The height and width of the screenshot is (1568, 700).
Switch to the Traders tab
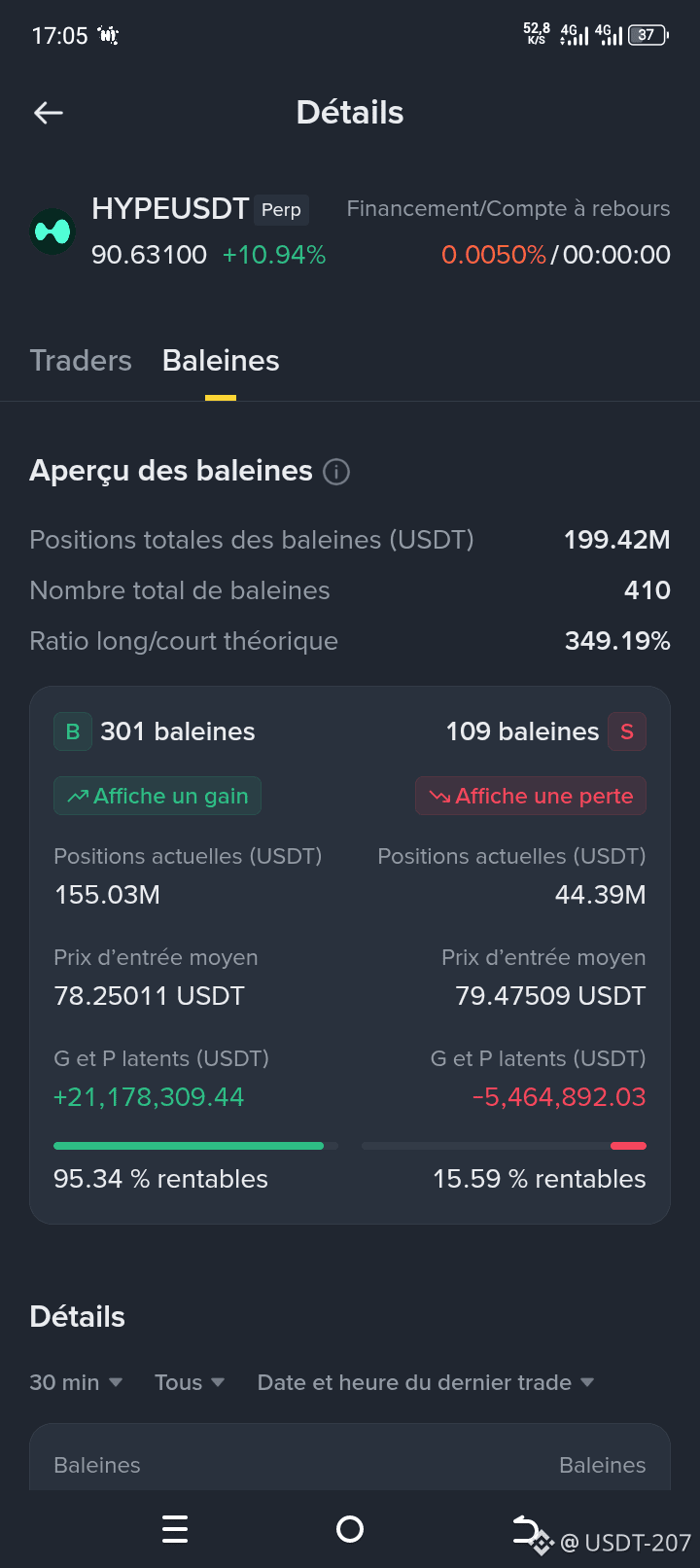tap(81, 361)
